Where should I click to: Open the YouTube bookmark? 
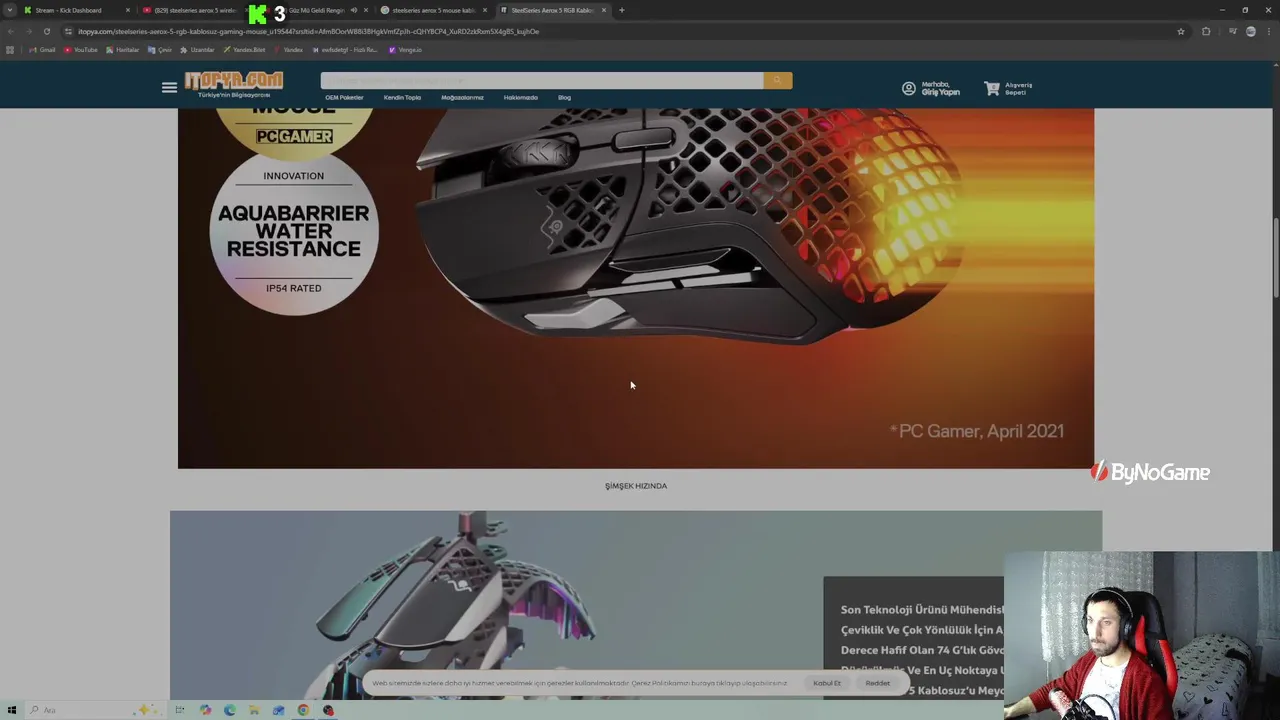(81, 49)
